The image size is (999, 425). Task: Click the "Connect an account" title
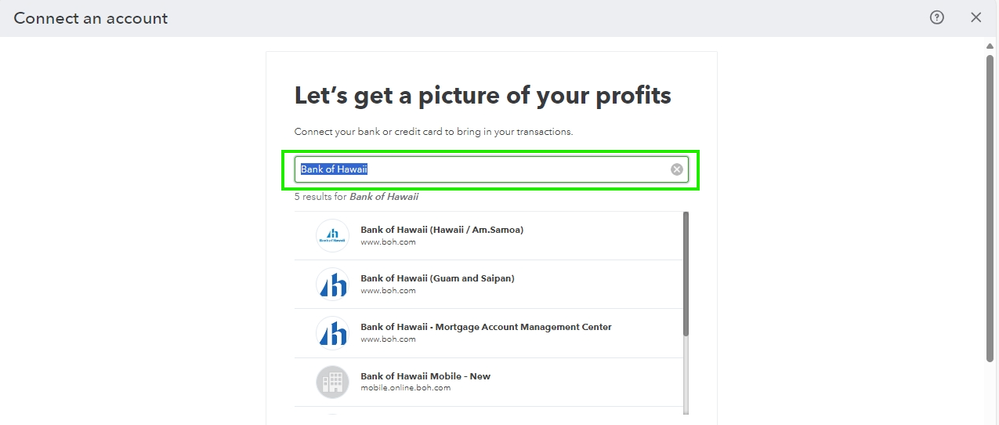pos(91,18)
